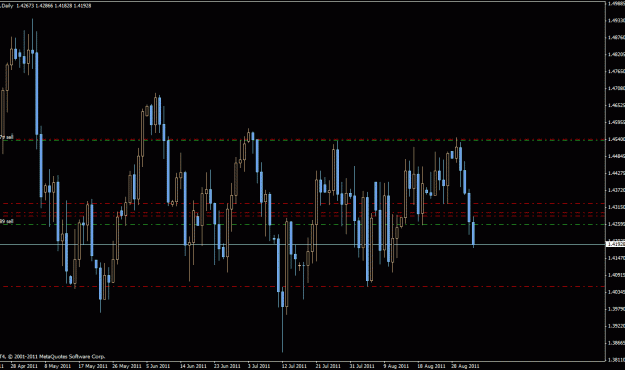Image resolution: width=625 pixels, height=370 pixels.
Task: Click the '12 Jul 2011' date label
Action: 294,366
